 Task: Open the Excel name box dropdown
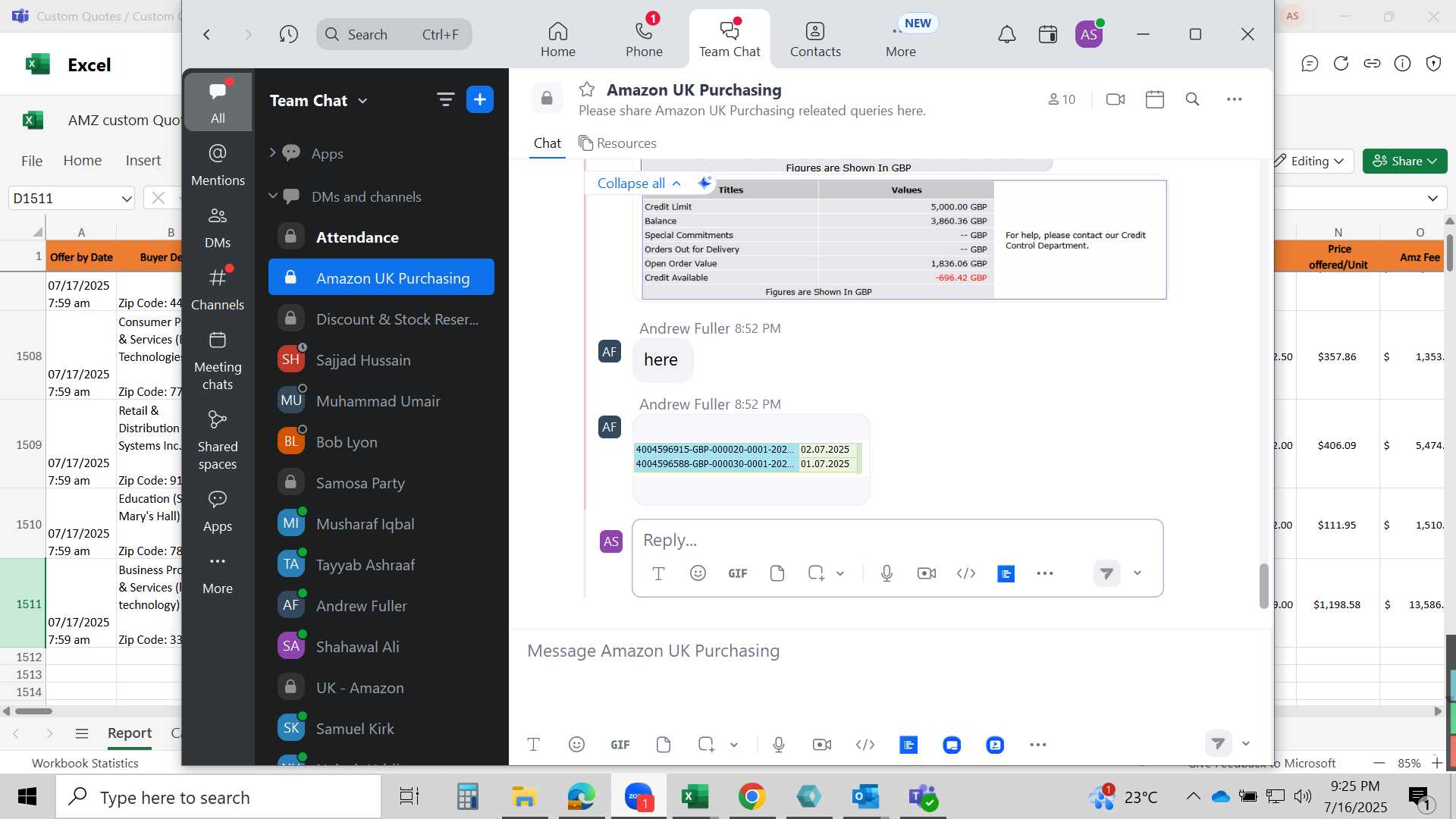tap(126, 199)
